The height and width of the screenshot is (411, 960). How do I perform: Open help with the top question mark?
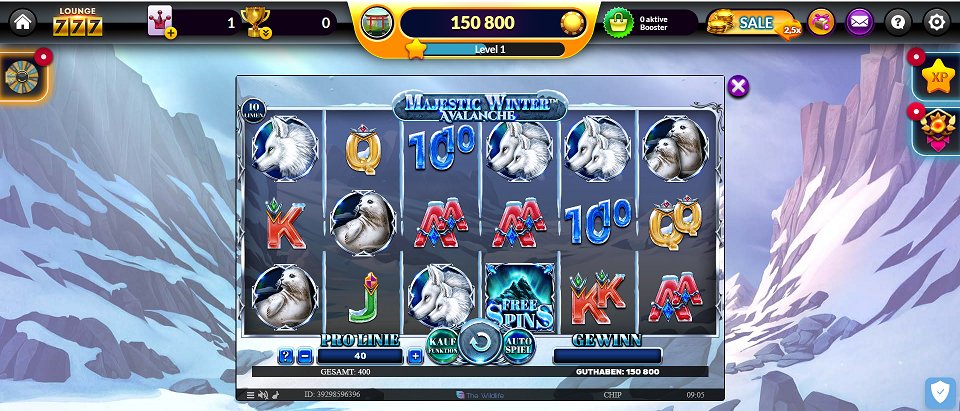pos(898,23)
